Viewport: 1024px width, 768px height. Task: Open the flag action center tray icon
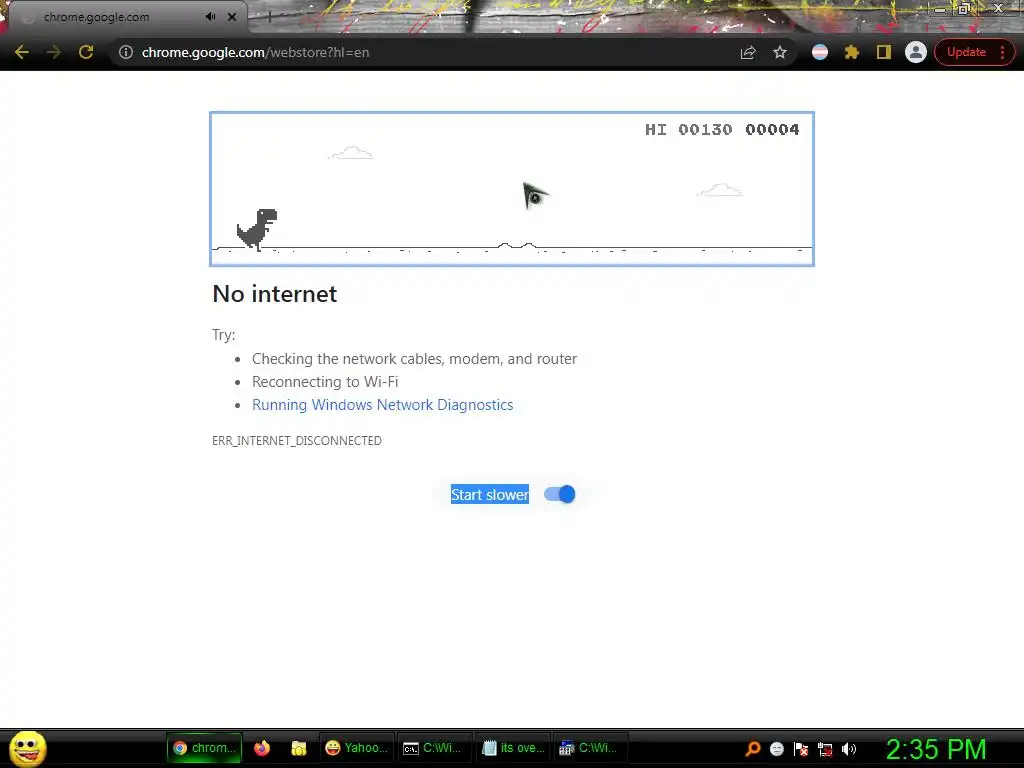[801, 749]
